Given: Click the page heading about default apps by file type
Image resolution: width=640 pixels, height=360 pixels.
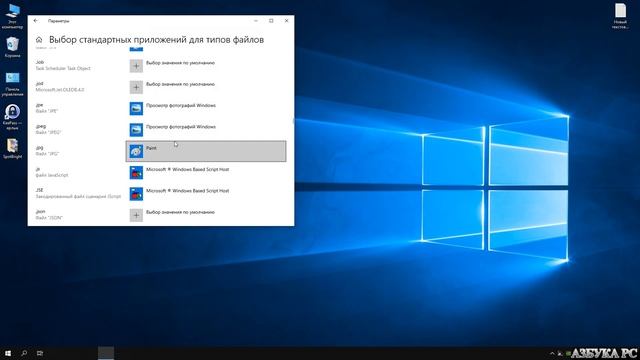Looking at the screenshot, I should pos(156,40).
